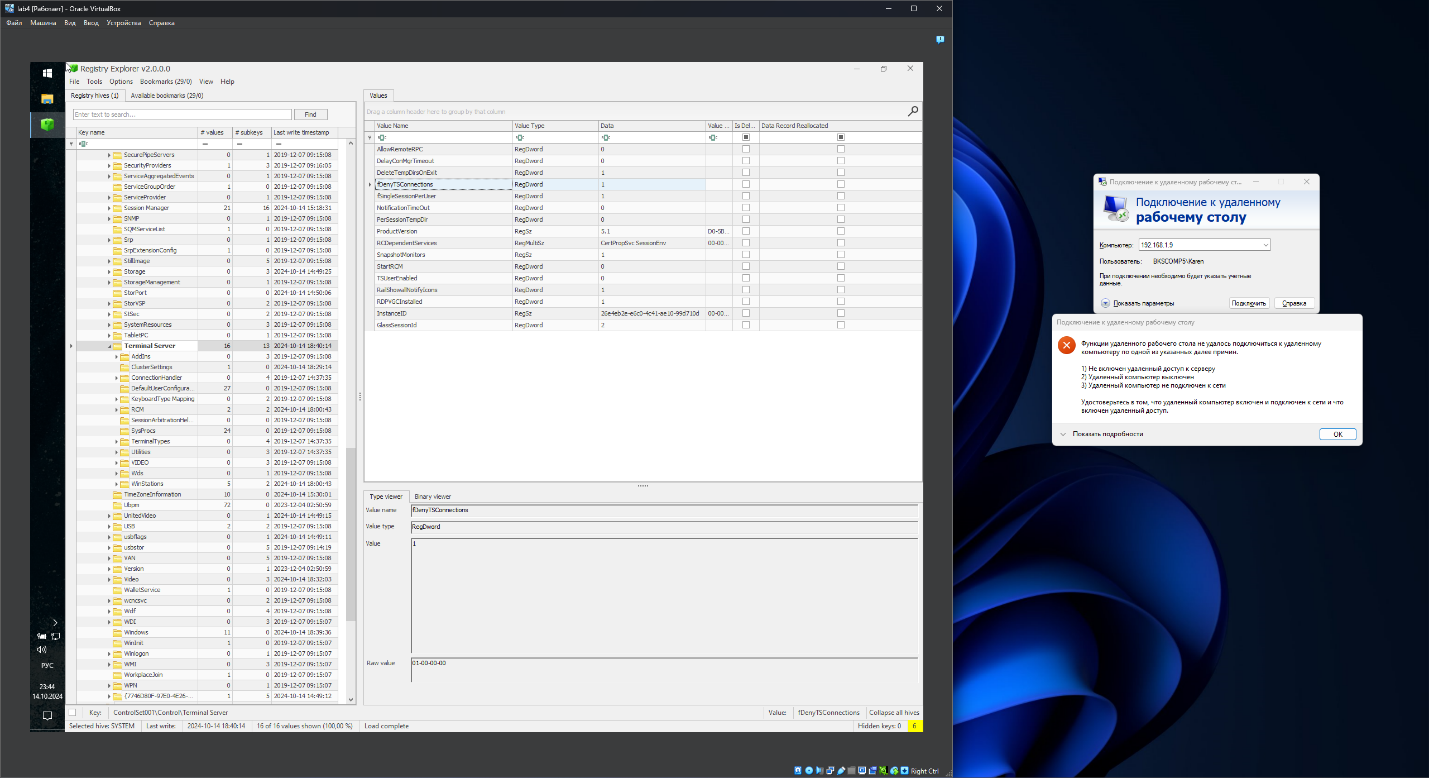
Task: Select the TimeZoneInformation key
Action: click(x=152, y=494)
